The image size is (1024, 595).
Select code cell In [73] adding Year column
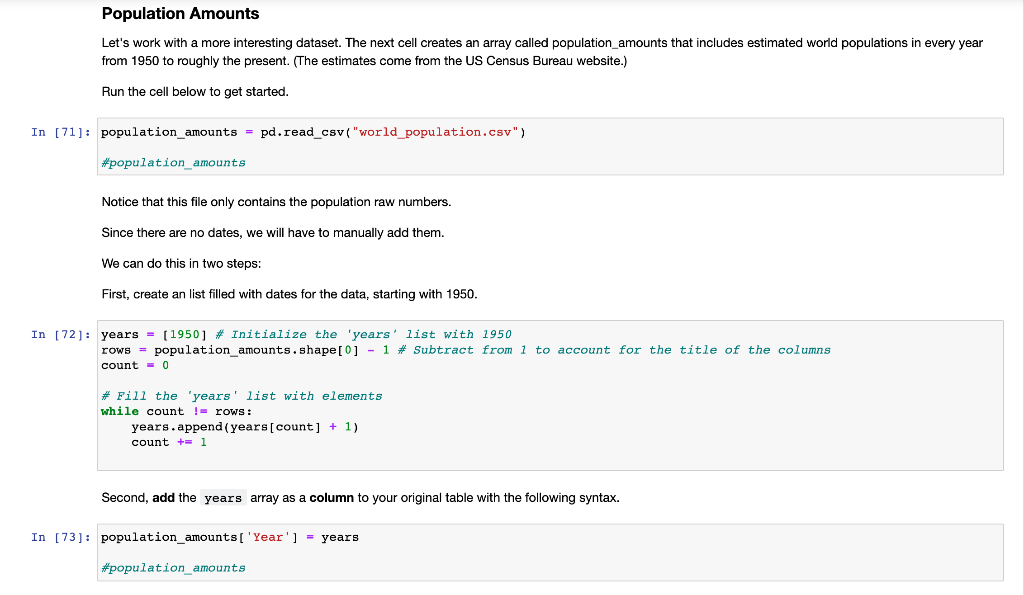pyautogui.click(x=550, y=553)
